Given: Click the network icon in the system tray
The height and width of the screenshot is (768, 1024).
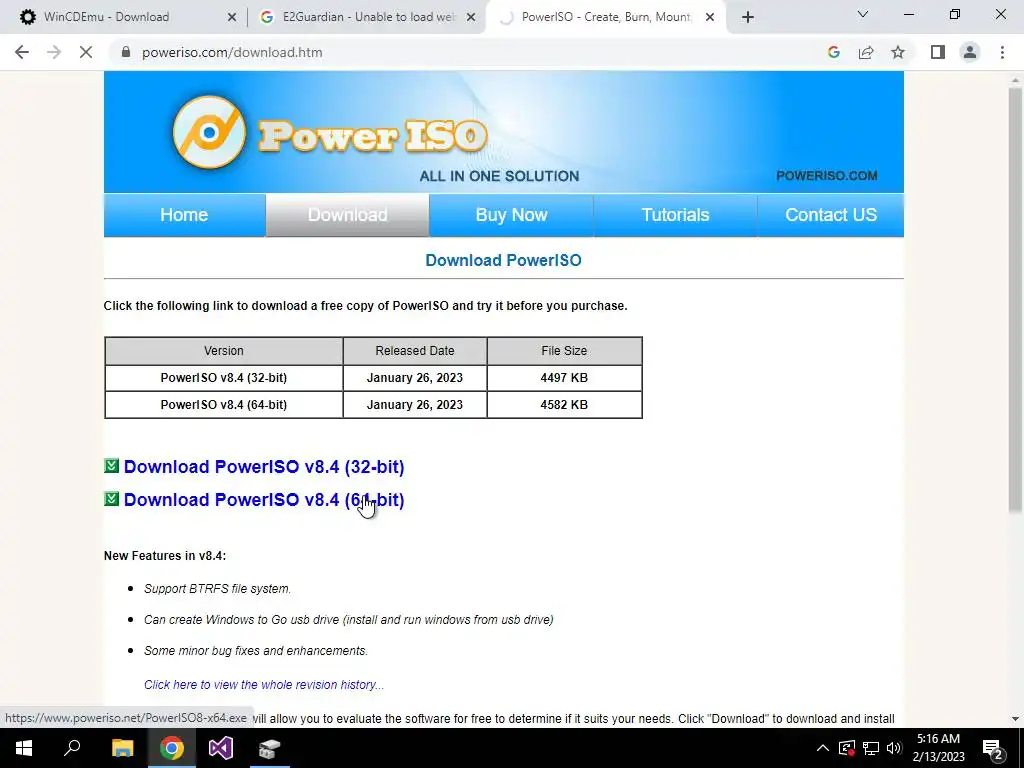Looking at the screenshot, I should click(x=871, y=748).
